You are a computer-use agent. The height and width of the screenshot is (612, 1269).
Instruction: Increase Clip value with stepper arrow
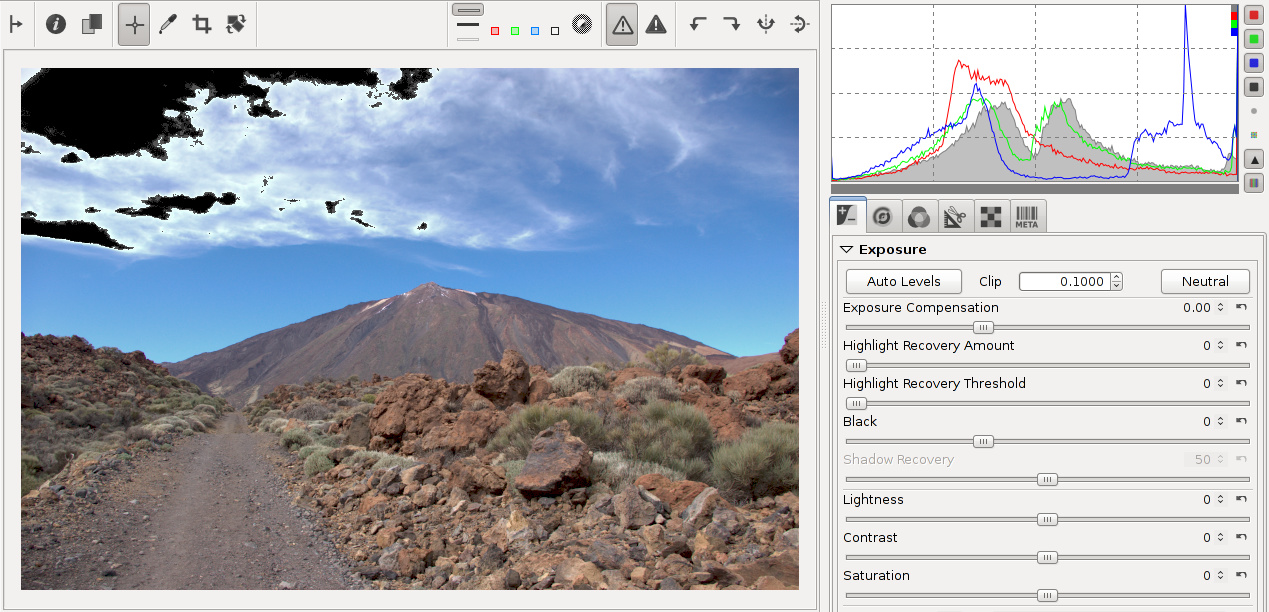pos(1116,277)
